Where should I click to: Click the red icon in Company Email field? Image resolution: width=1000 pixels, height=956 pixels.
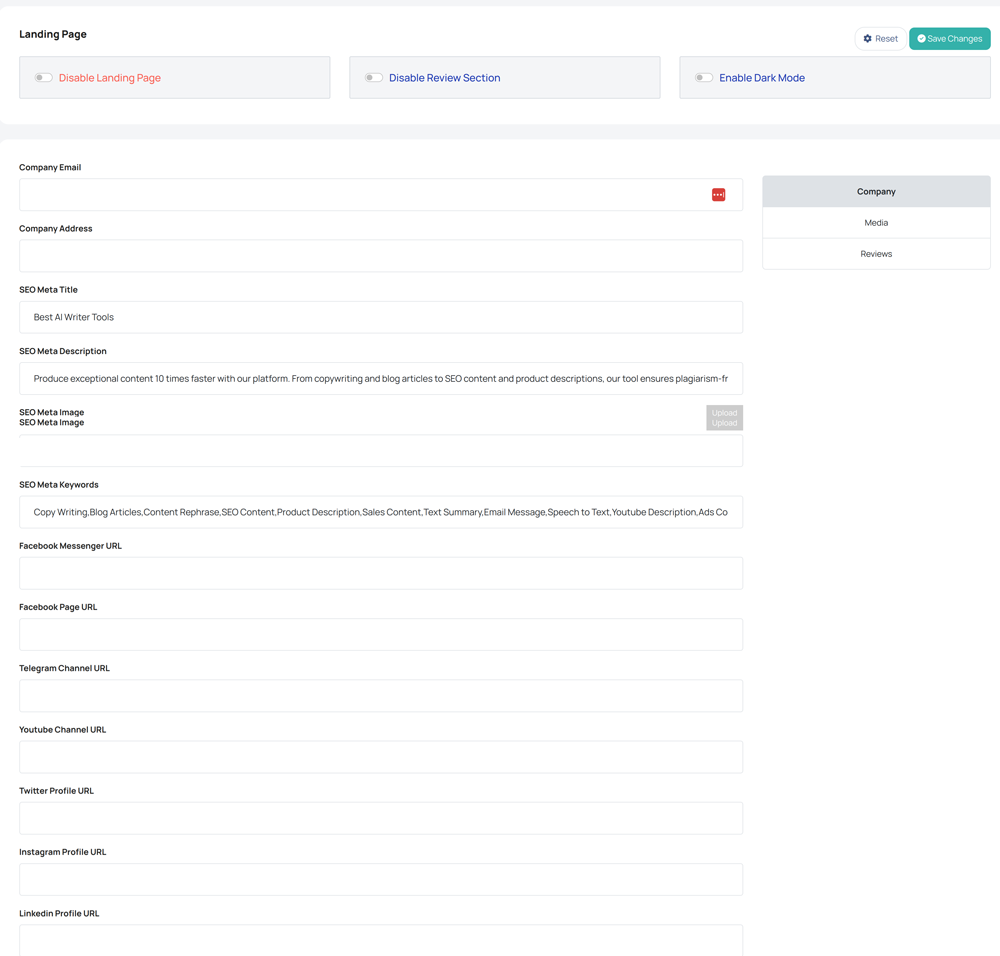pos(718,195)
